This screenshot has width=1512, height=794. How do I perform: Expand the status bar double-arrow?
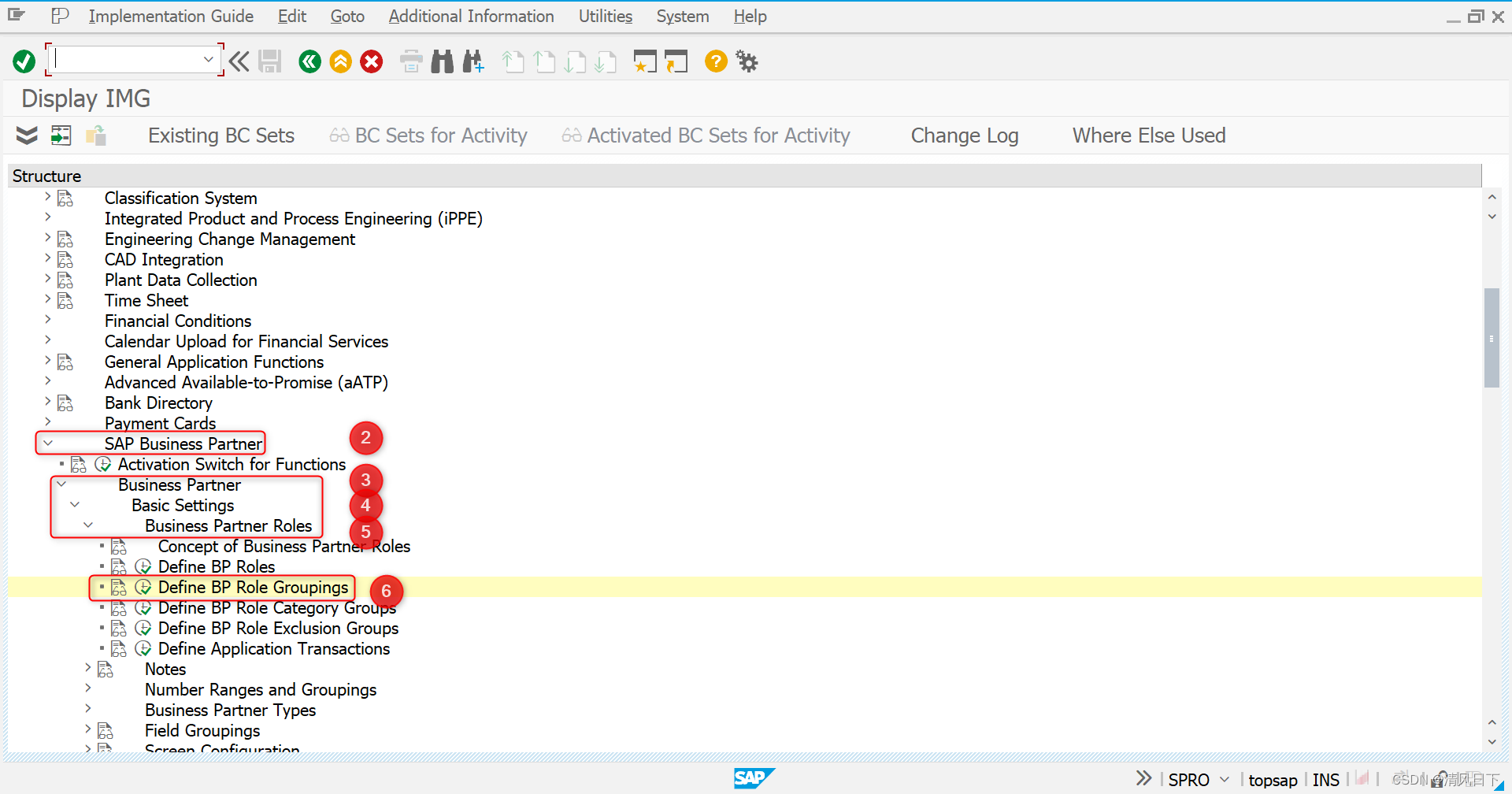[x=1144, y=778]
